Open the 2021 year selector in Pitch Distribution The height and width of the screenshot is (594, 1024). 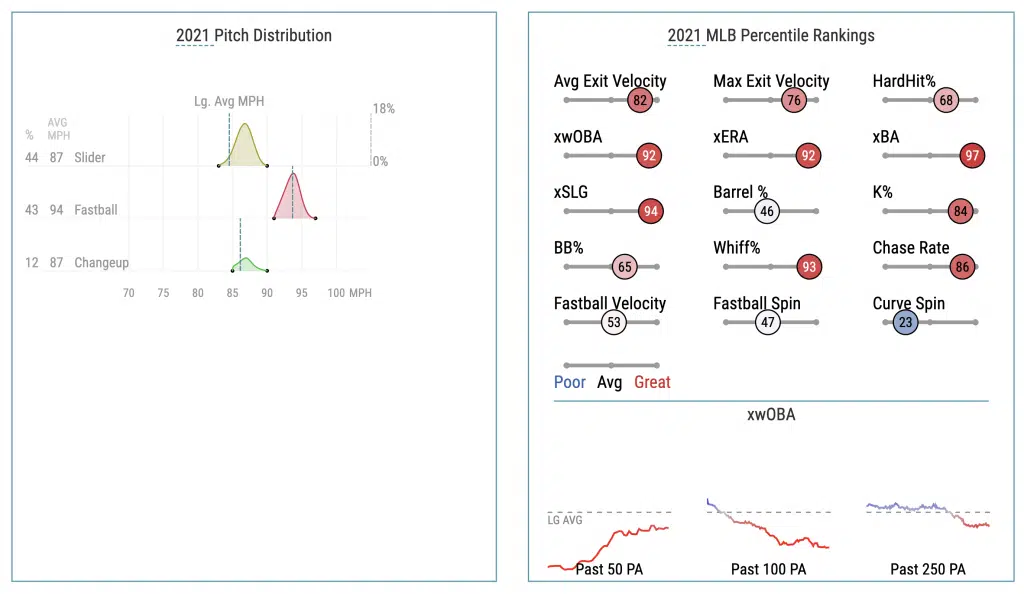(x=193, y=36)
